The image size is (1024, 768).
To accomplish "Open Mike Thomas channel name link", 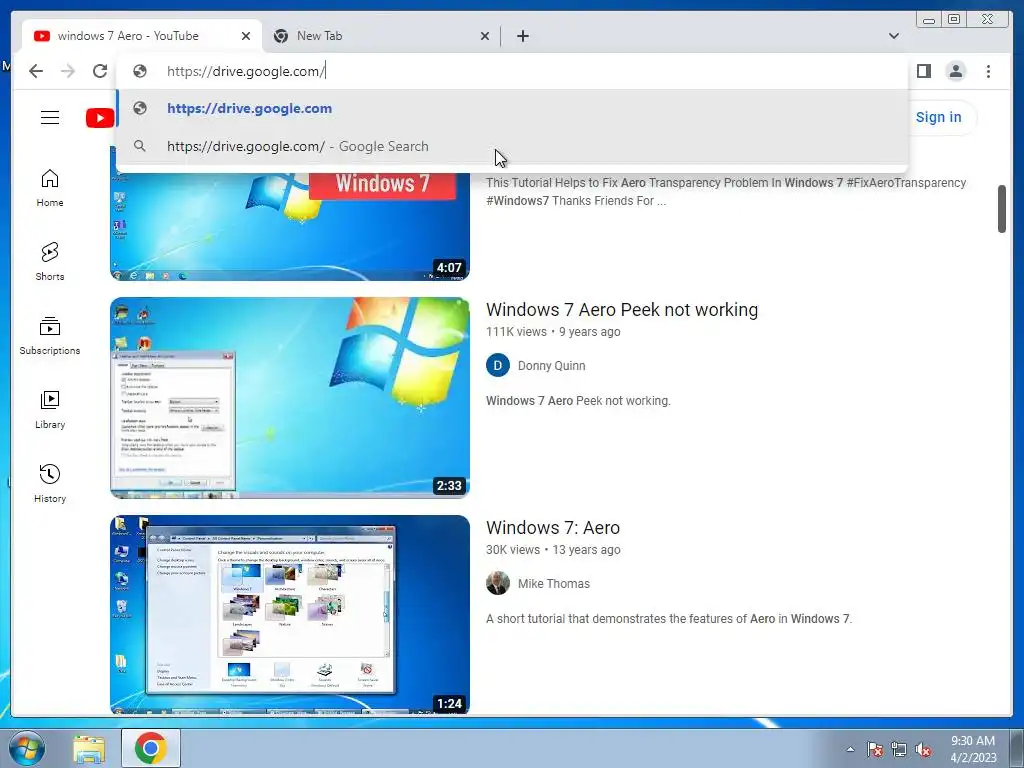I will tap(554, 584).
